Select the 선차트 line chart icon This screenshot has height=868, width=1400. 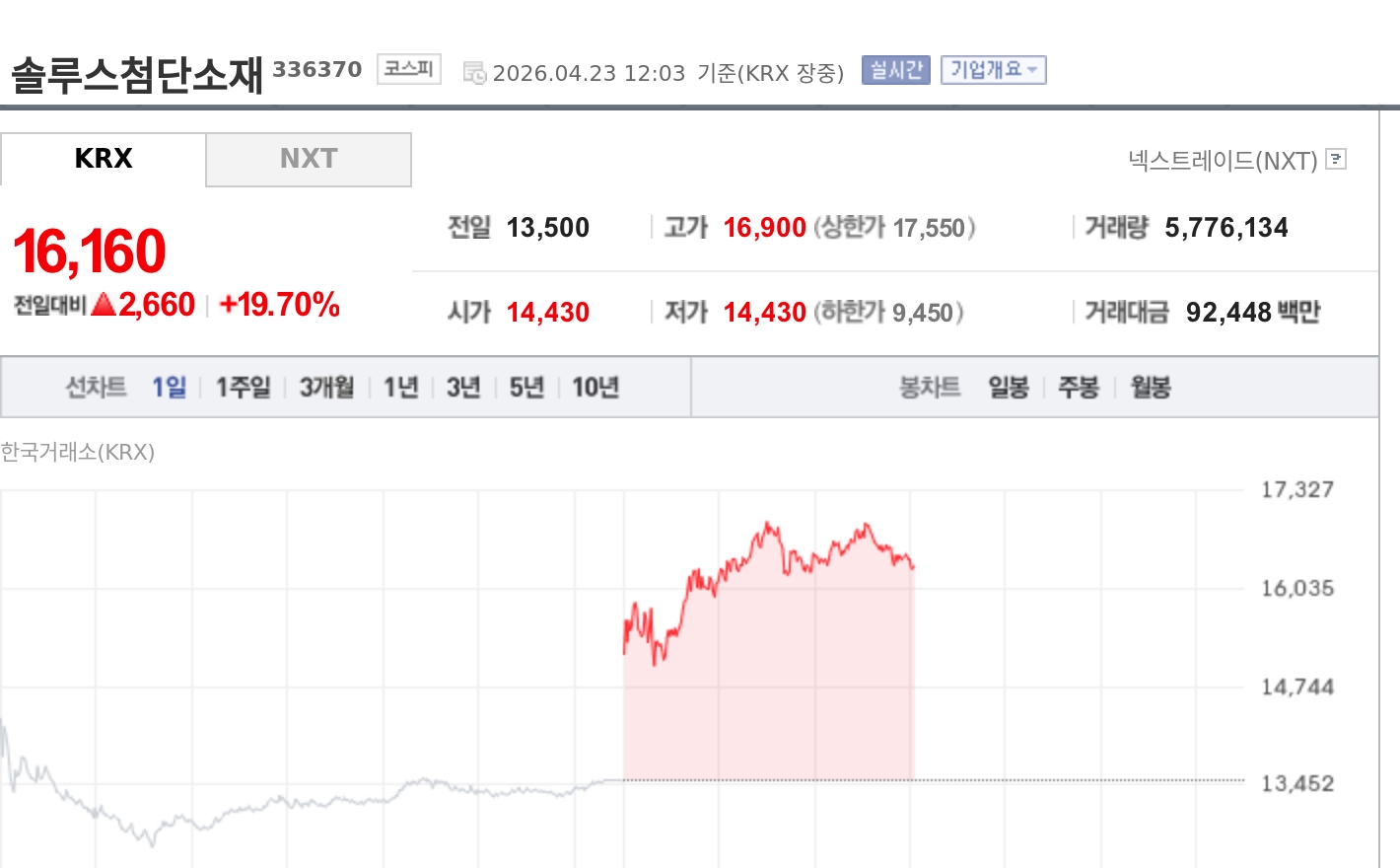pos(96,387)
